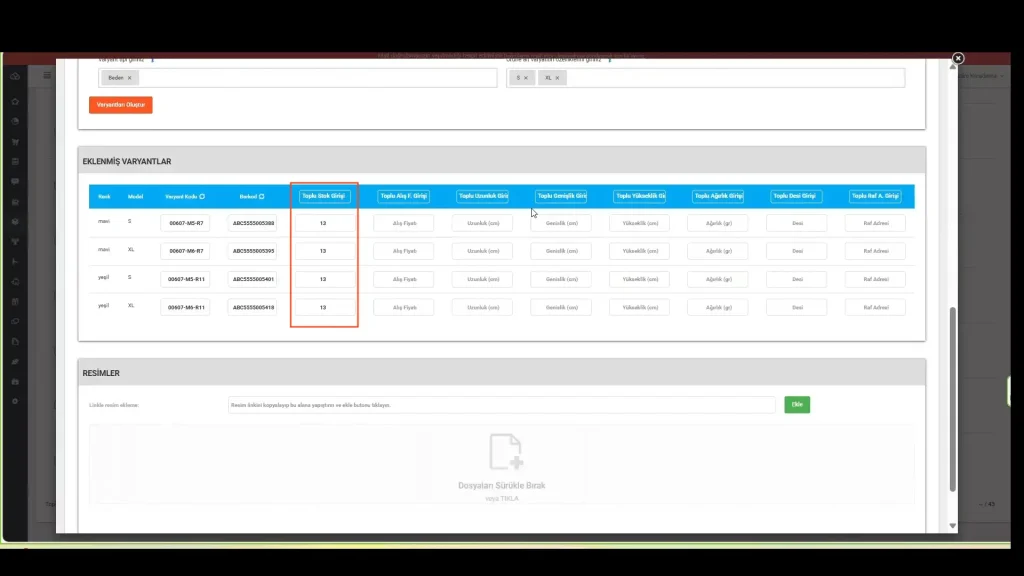1024x576 pixels.
Task: Click Toplu Alış F. Girişi header button
Action: 403,196
